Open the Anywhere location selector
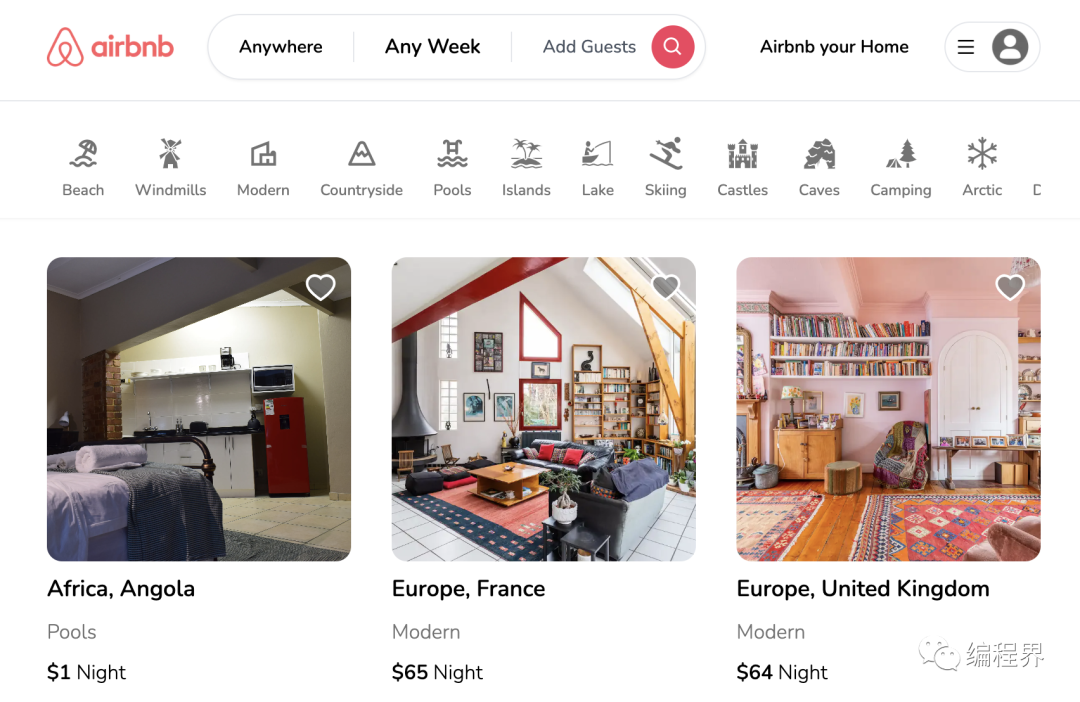The image size is (1080, 702). tap(280, 47)
